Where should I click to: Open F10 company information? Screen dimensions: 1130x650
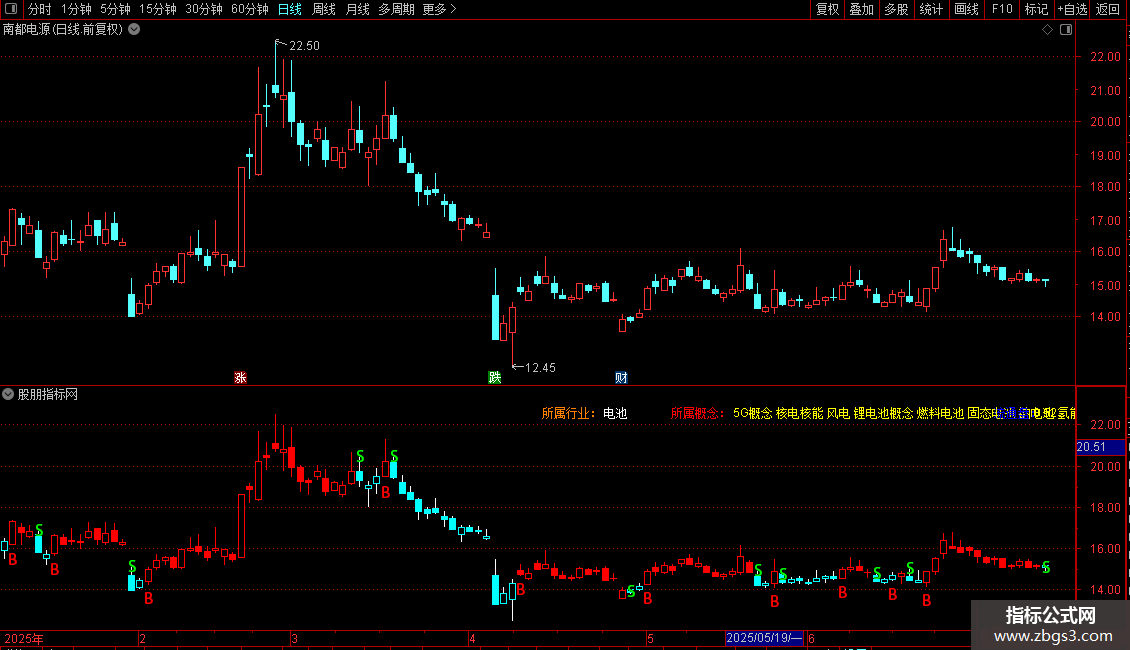pos(1002,9)
